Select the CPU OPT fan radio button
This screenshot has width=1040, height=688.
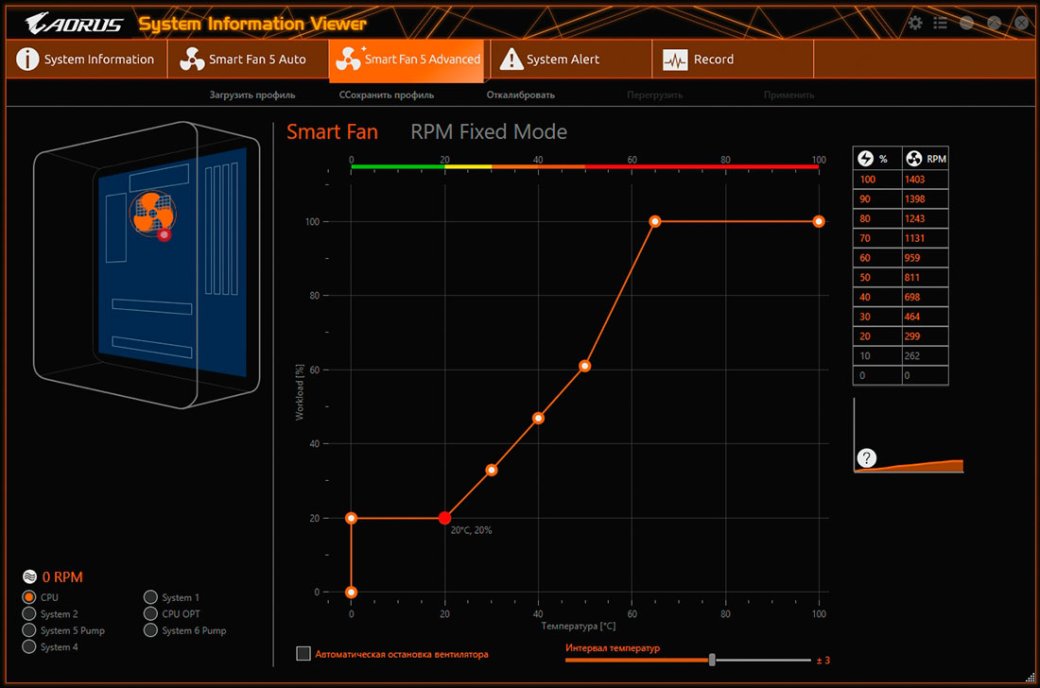click(x=151, y=614)
